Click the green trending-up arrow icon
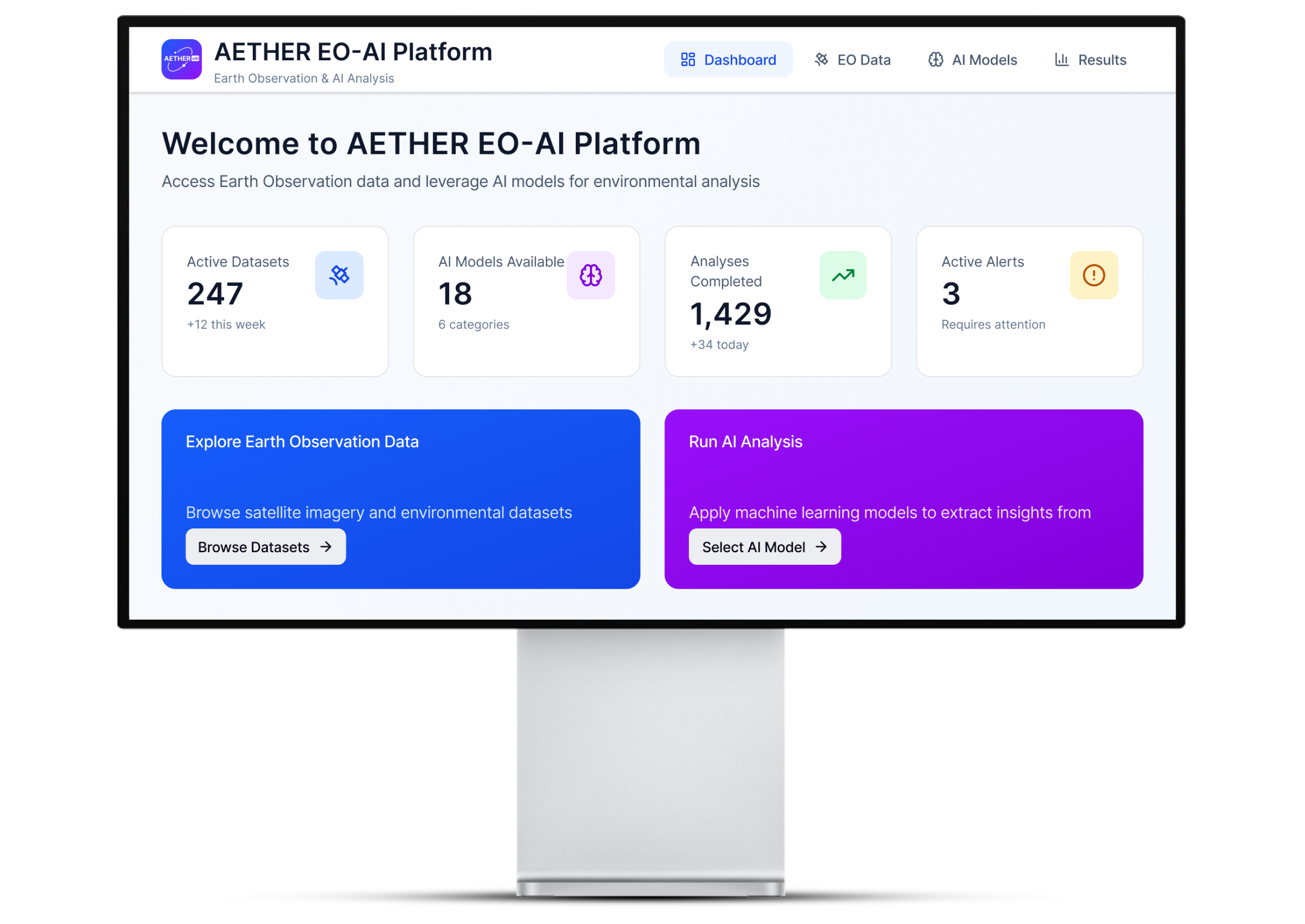This screenshot has height=924, width=1305. click(x=842, y=276)
